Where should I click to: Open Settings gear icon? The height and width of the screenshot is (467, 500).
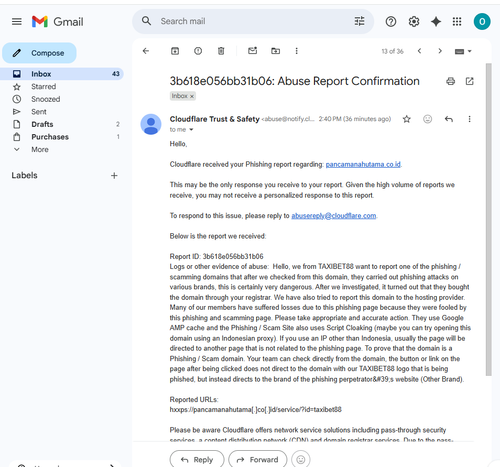point(414,22)
